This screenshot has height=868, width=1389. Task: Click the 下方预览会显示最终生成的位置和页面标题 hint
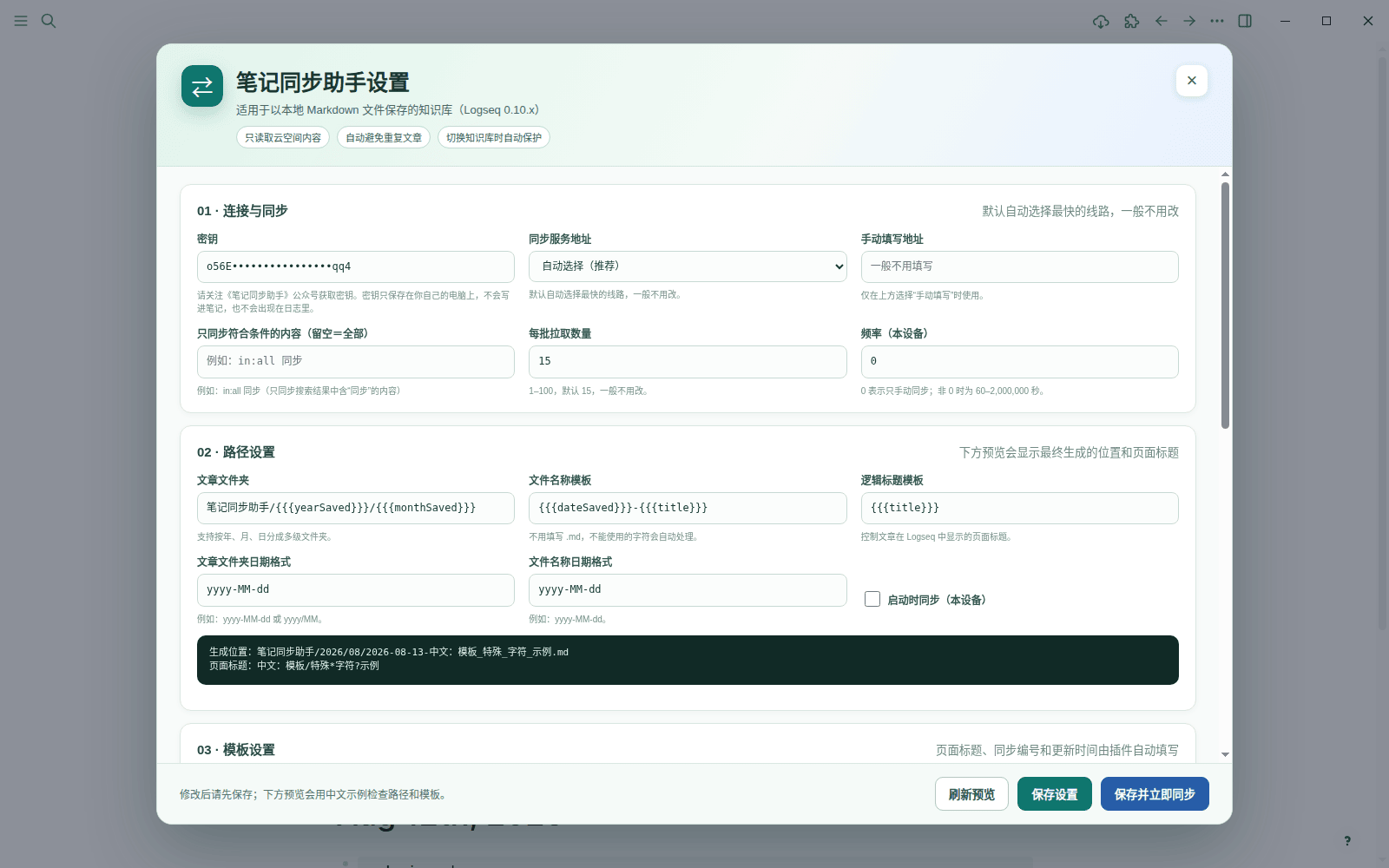pos(1069,452)
